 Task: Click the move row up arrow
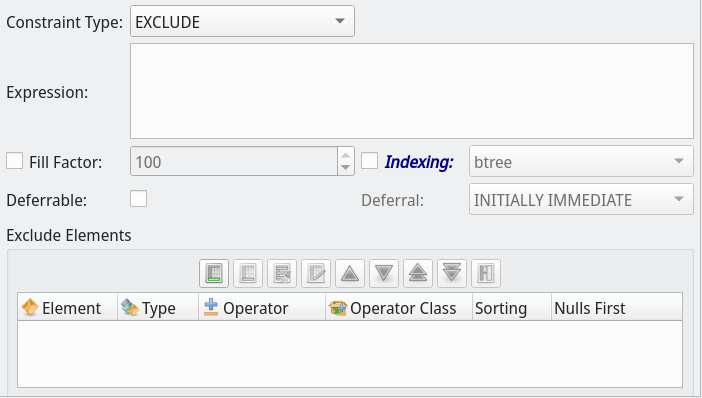tap(350, 273)
